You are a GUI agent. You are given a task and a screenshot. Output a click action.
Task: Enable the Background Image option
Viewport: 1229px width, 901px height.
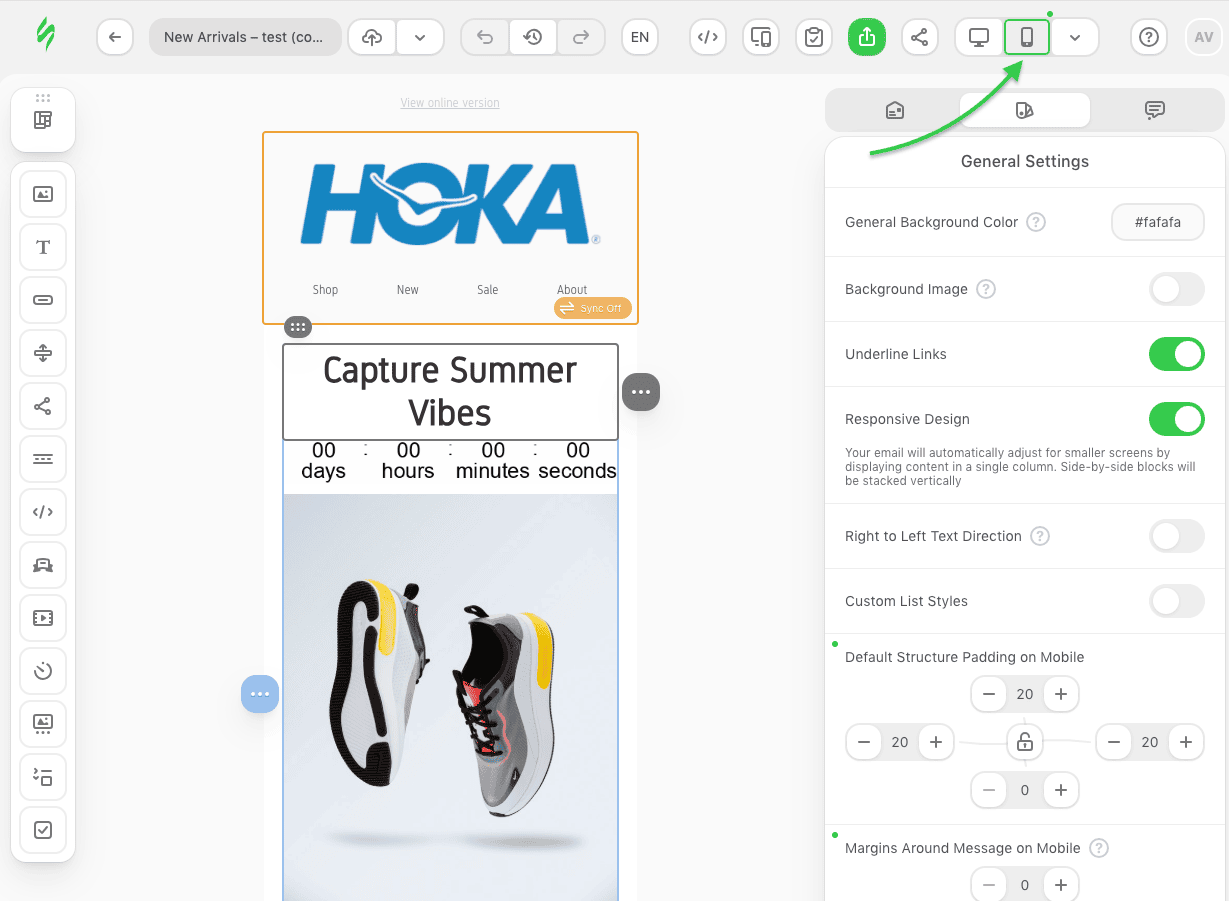click(x=1177, y=289)
